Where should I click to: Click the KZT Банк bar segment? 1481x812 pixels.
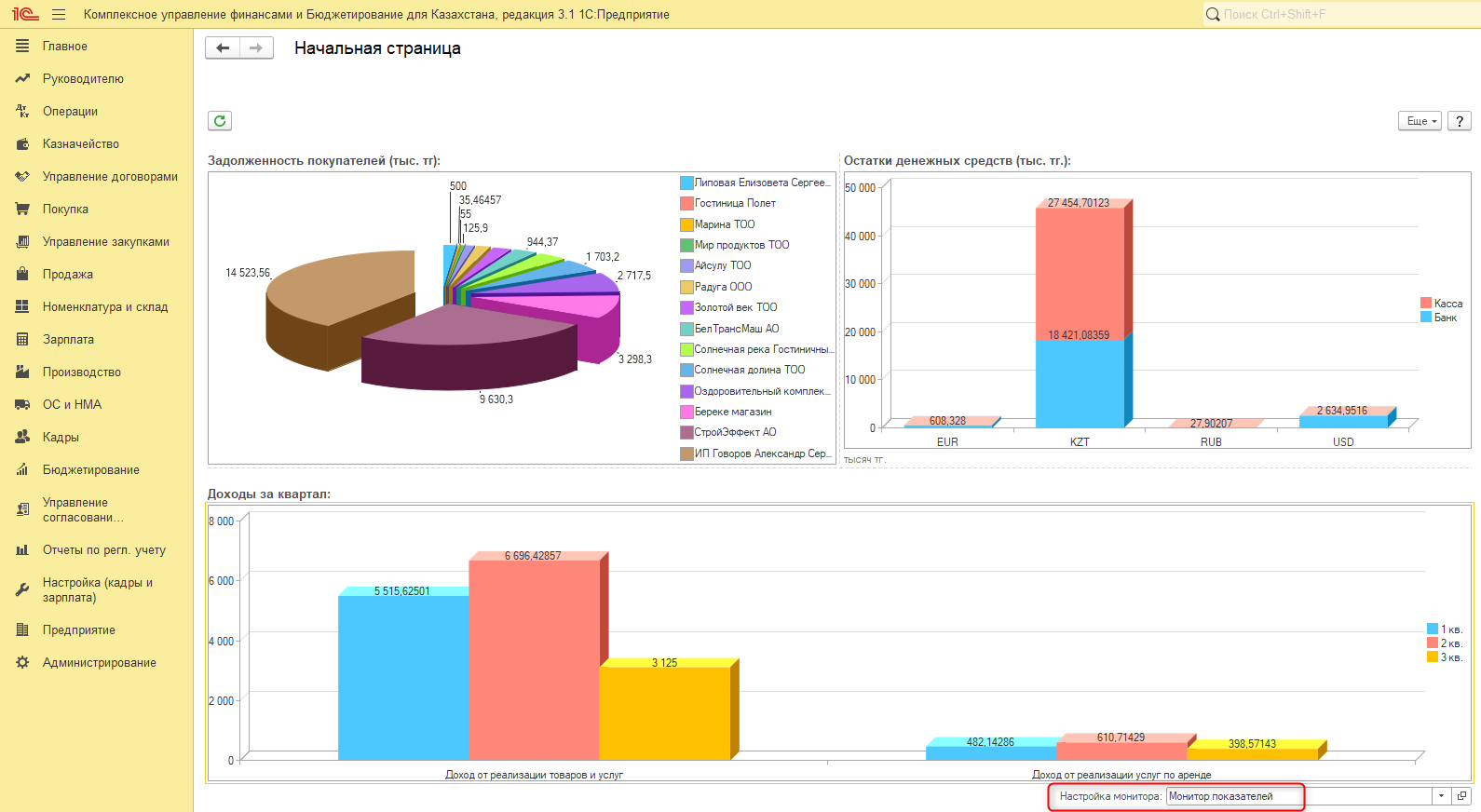(1080, 384)
